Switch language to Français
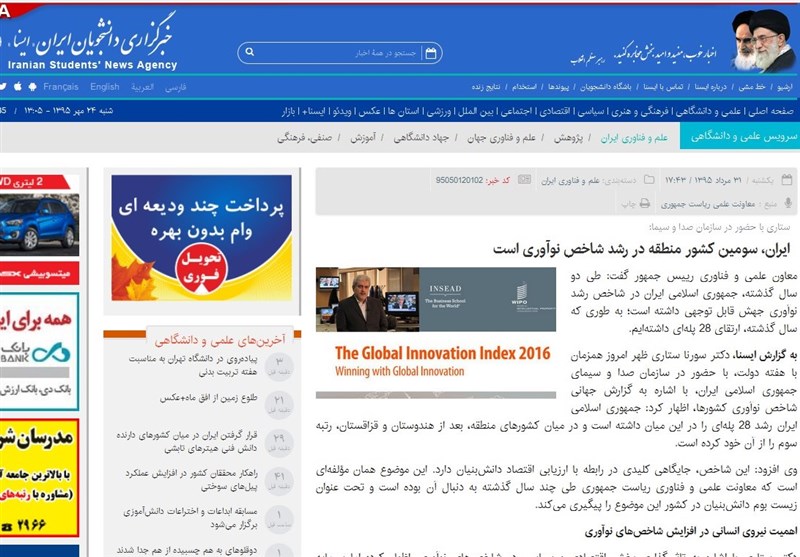 pyautogui.click(x=60, y=87)
